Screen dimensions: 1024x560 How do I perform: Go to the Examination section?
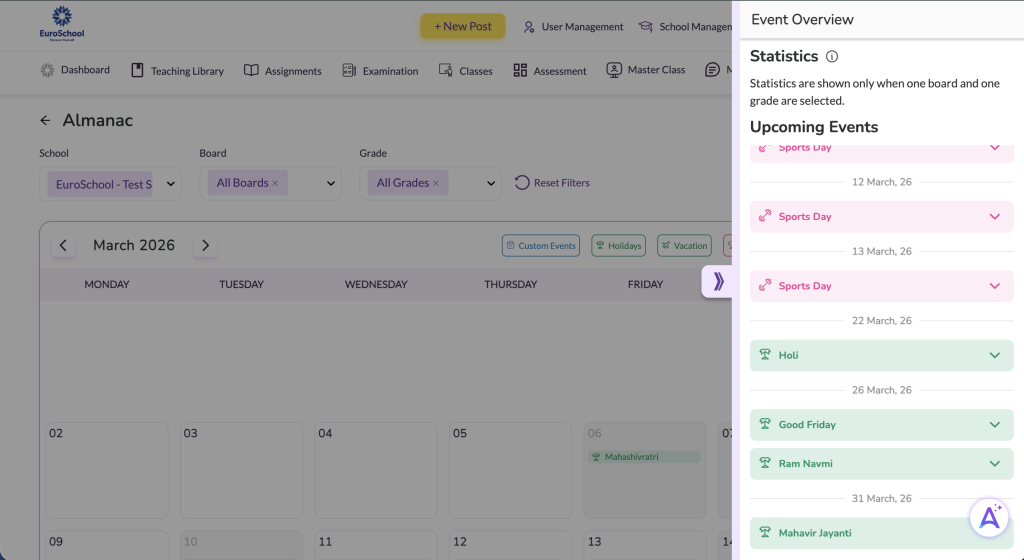(380, 71)
